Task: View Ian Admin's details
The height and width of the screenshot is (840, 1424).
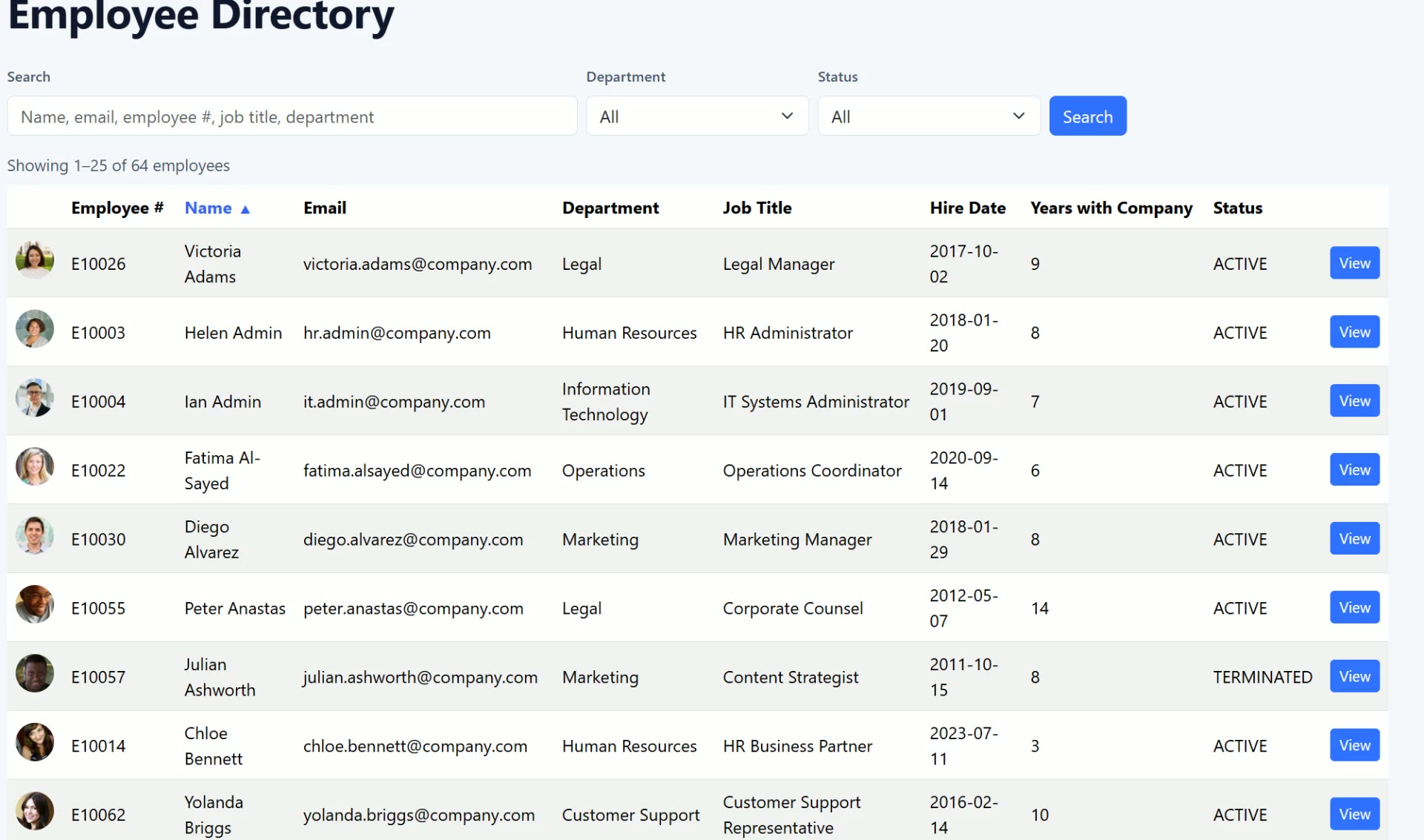Action: click(1354, 401)
